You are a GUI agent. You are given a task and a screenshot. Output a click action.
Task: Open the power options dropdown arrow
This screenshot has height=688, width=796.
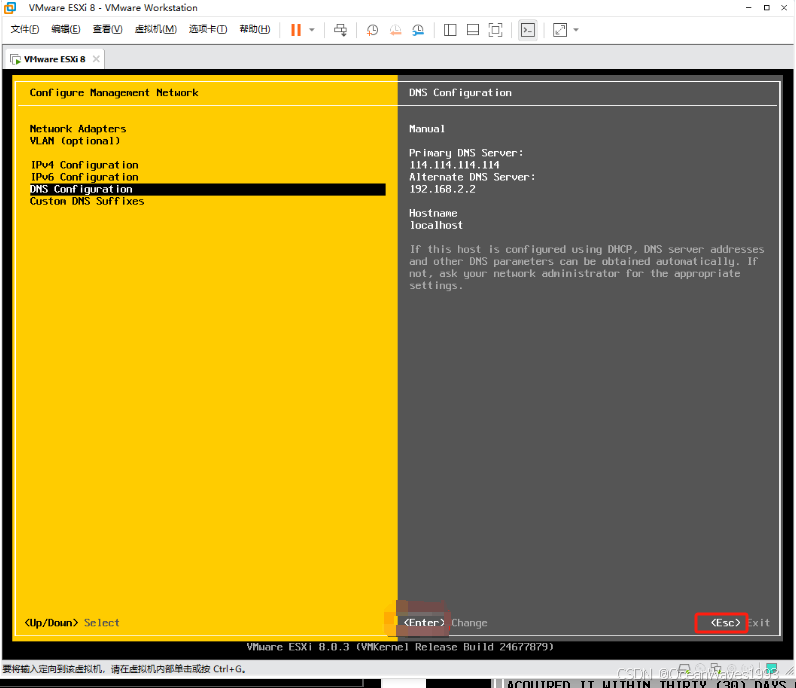click(x=312, y=30)
